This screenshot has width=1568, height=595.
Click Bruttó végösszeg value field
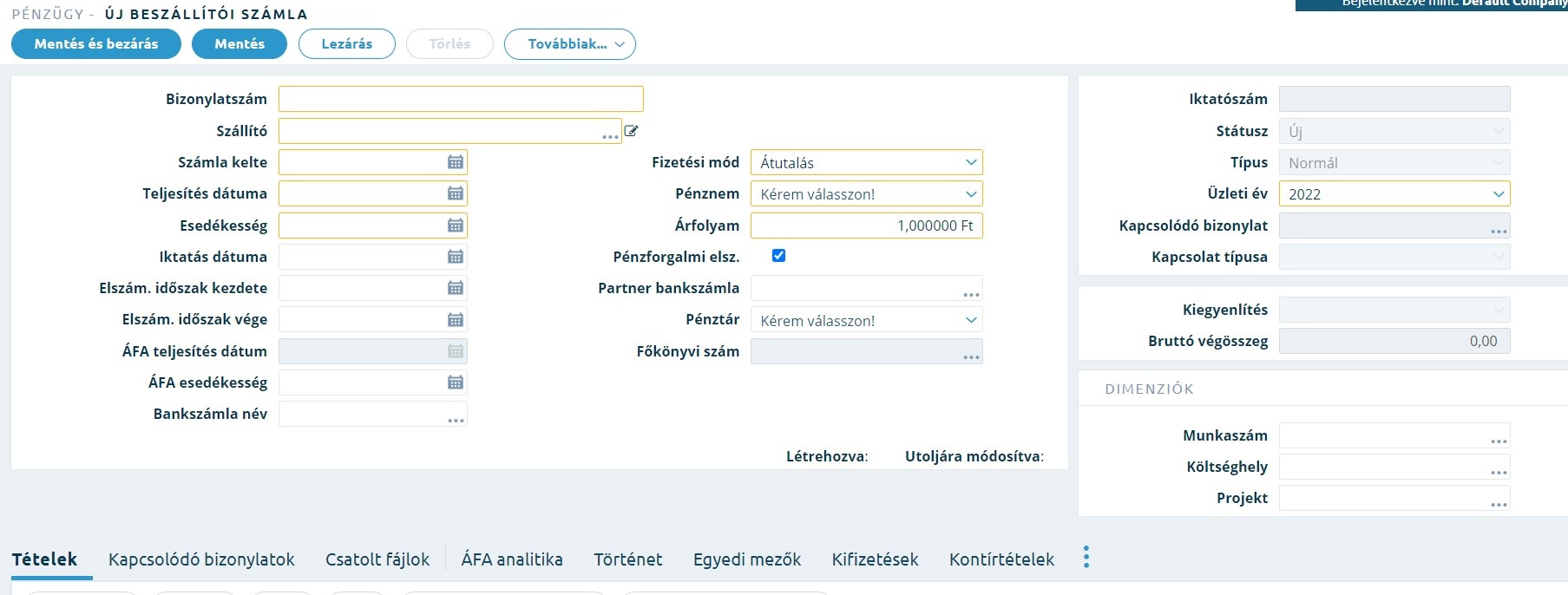(1394, 341)
